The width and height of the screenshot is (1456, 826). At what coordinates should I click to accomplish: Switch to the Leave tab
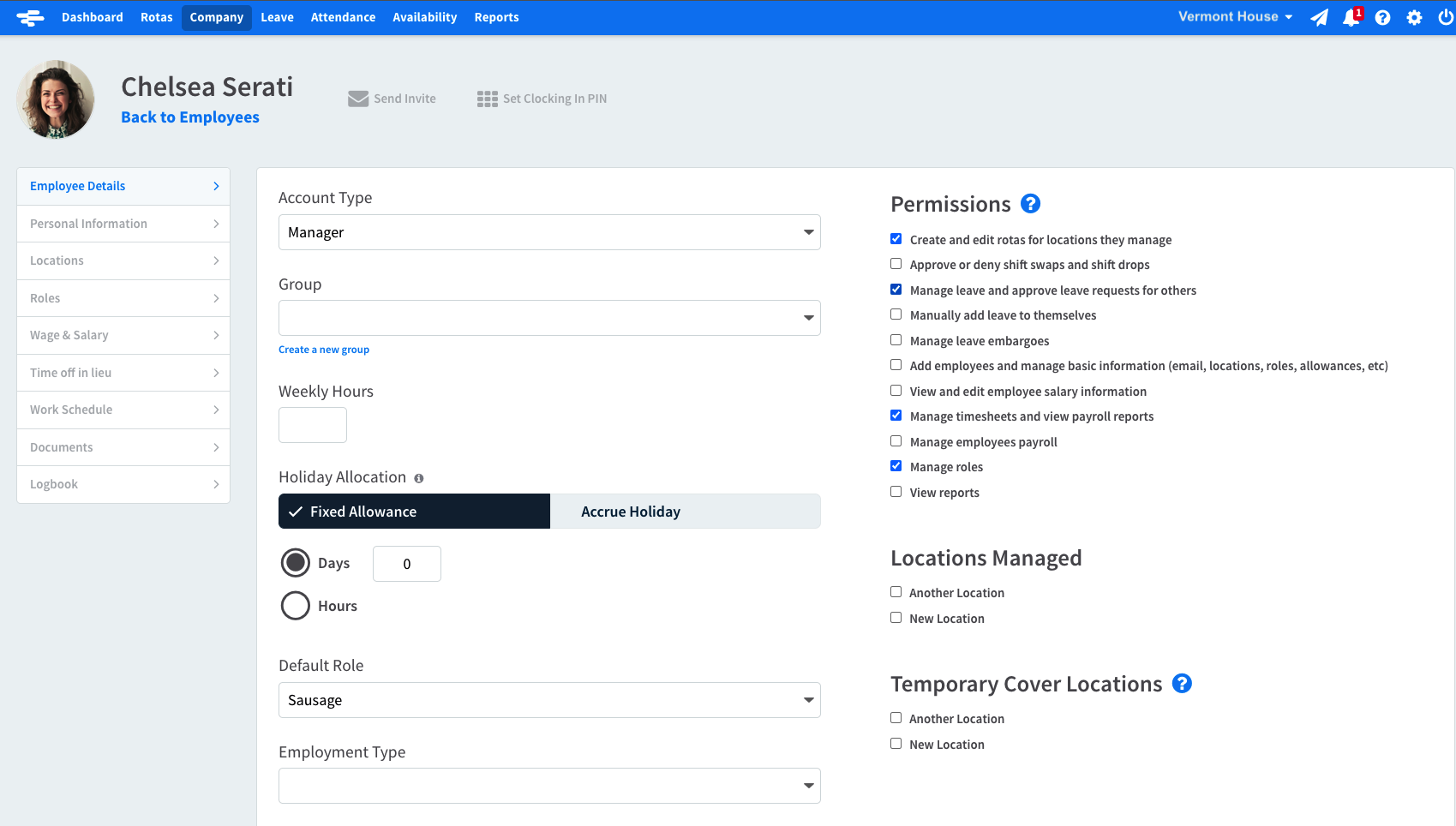point(277,17)
